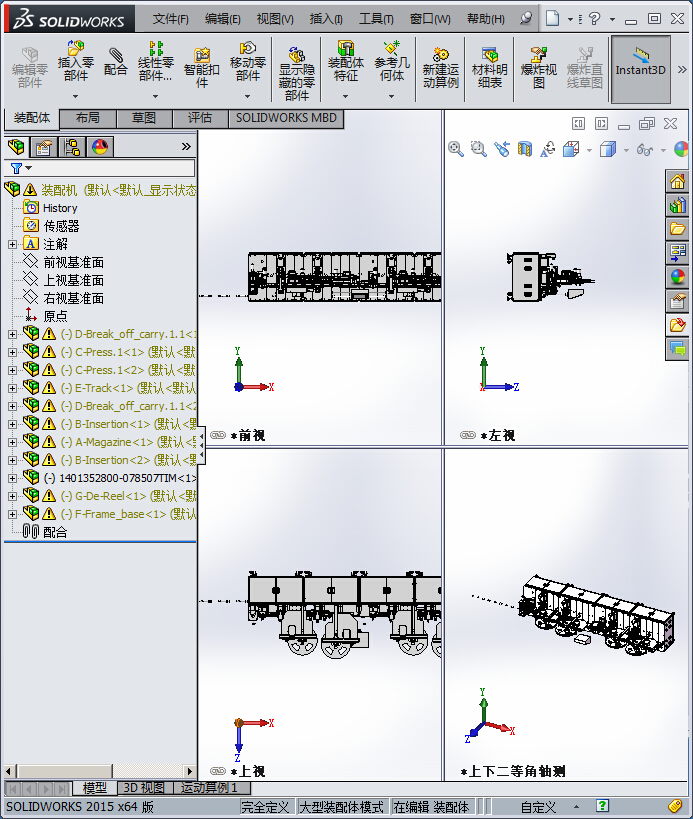
Task: Click 显示隐藏的零部件 show hidden components
Action: click(x=297, y=74)
